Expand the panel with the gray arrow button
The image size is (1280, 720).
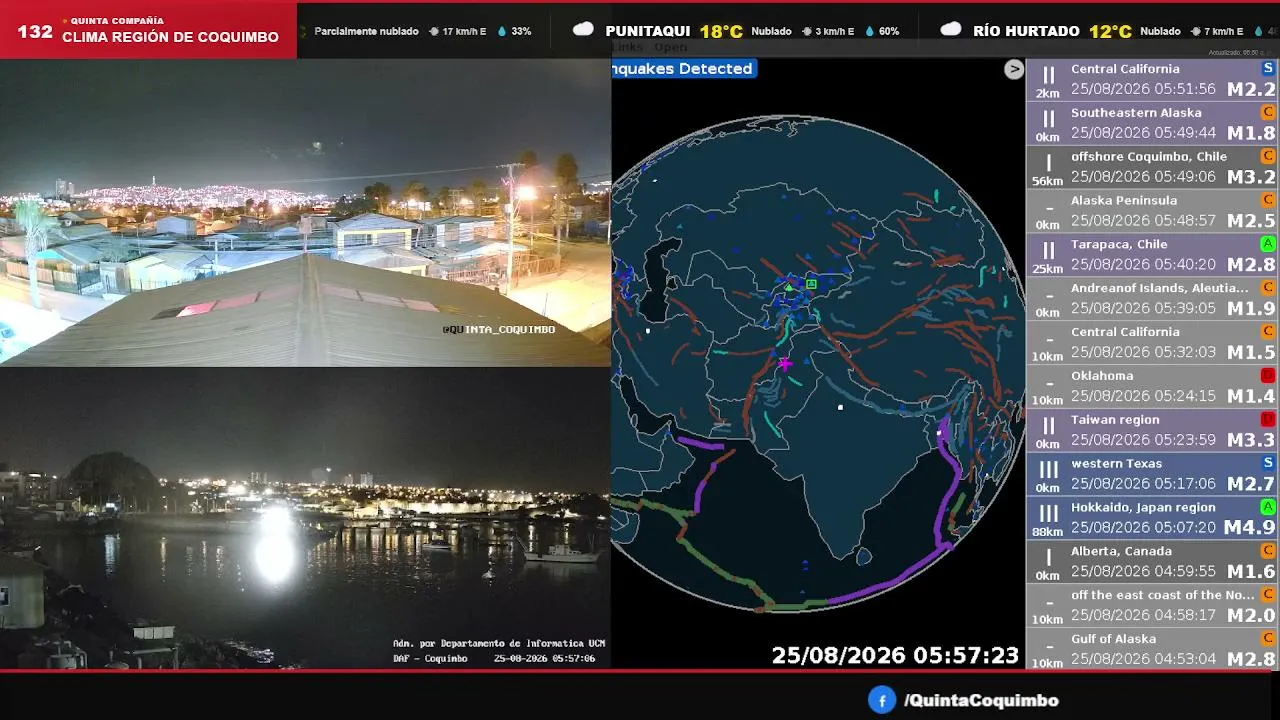[x=1014, y=69]
